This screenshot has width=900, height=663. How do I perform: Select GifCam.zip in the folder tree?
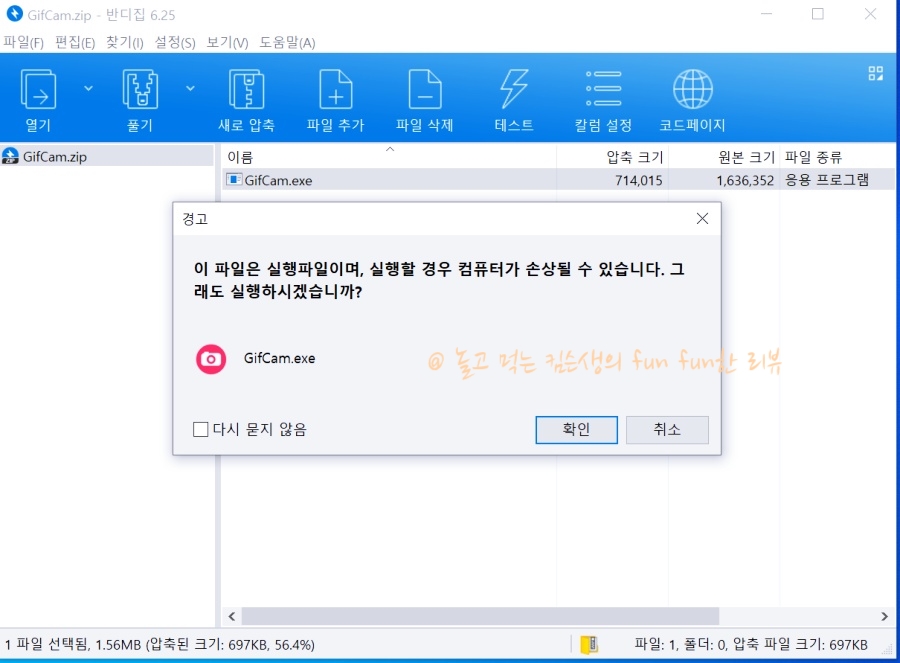tap(107, 156)
